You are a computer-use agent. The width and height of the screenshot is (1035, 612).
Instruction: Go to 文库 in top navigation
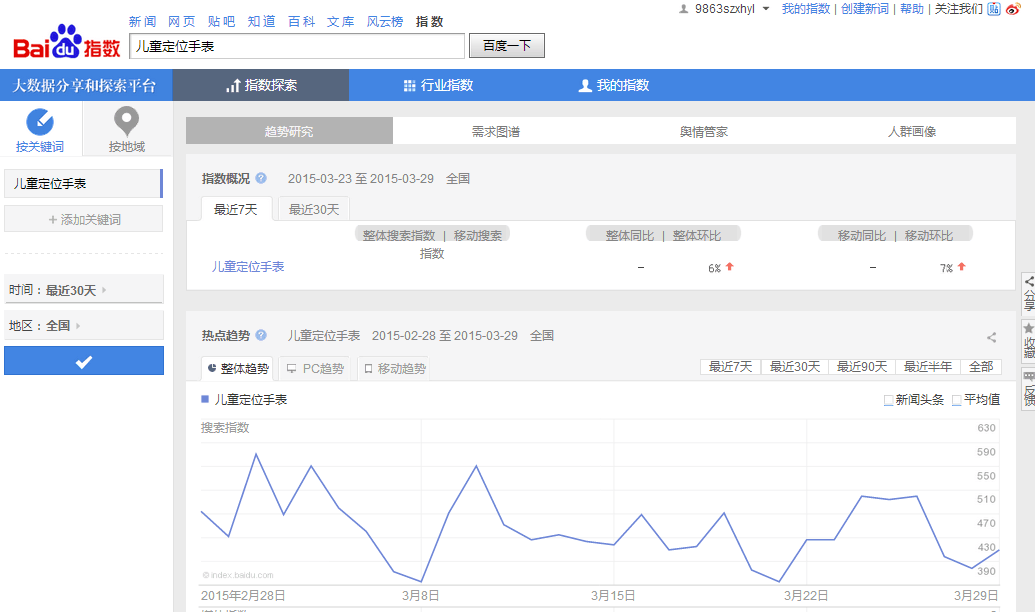pyautogui.click(x=341, y=22)
